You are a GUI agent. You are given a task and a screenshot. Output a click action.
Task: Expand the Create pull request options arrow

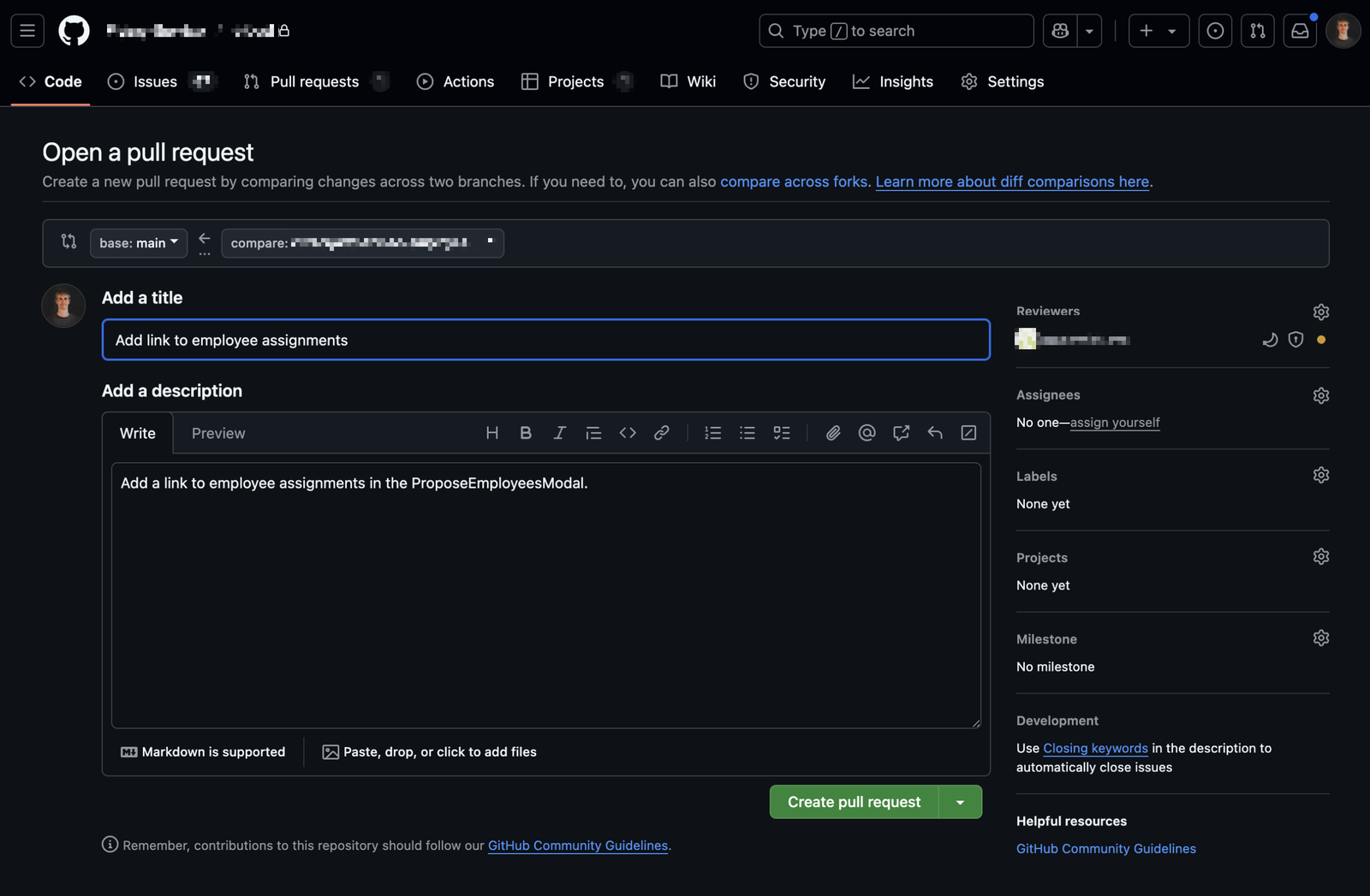click(960, 802)
